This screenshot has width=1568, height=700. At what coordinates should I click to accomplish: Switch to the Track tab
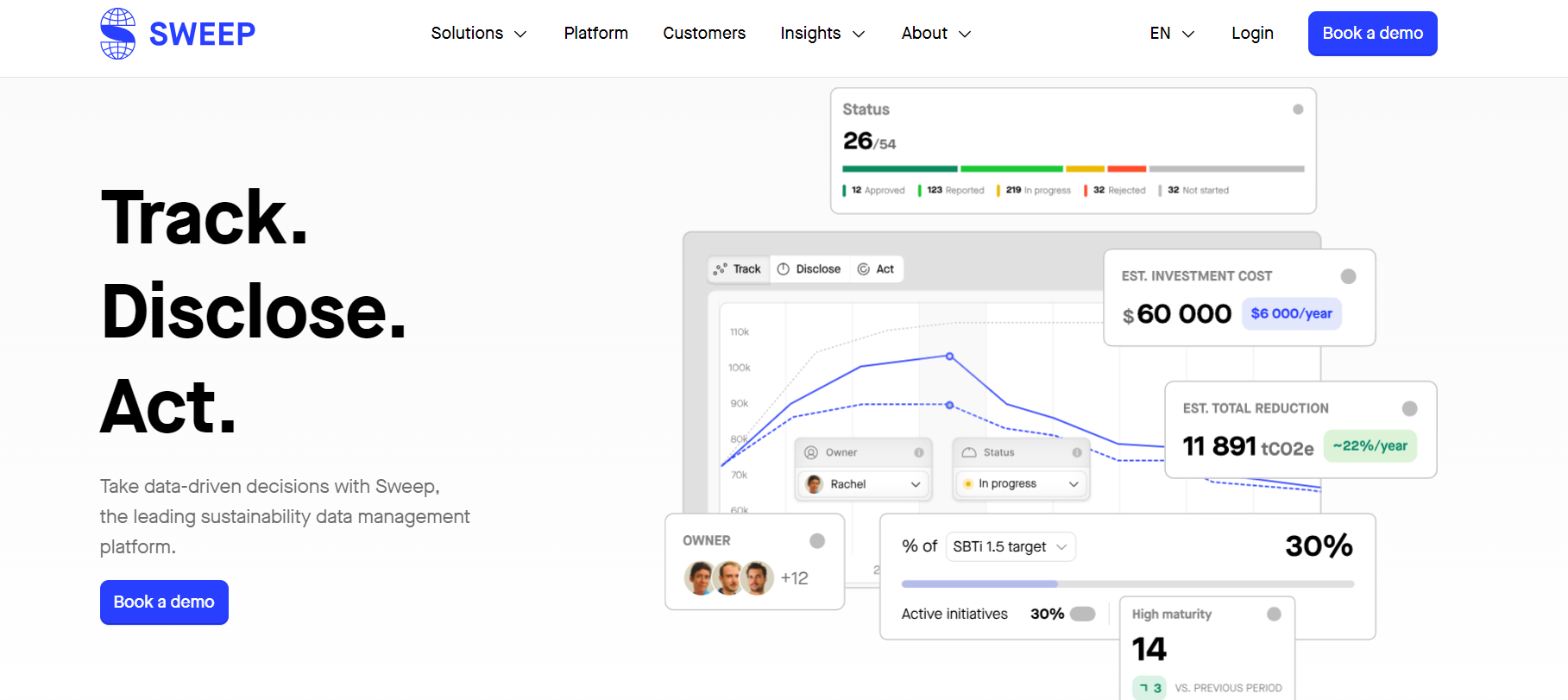coord(738,269)
